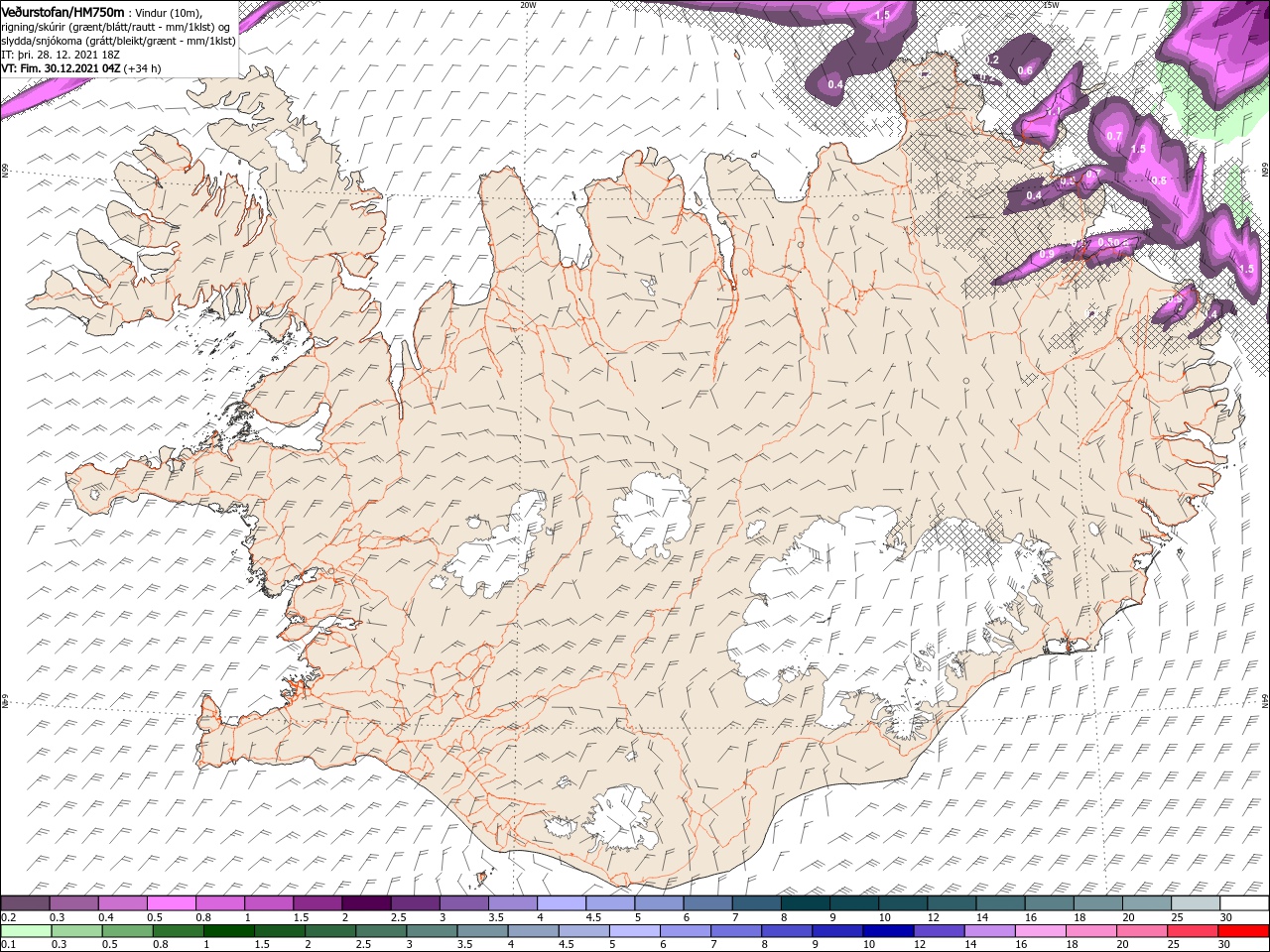Pick the pale grey 25–30 swatch in the snow legend
The width and height of the screenshot is (1270, 952).
pyautogui.click(x=1197, y=902)
